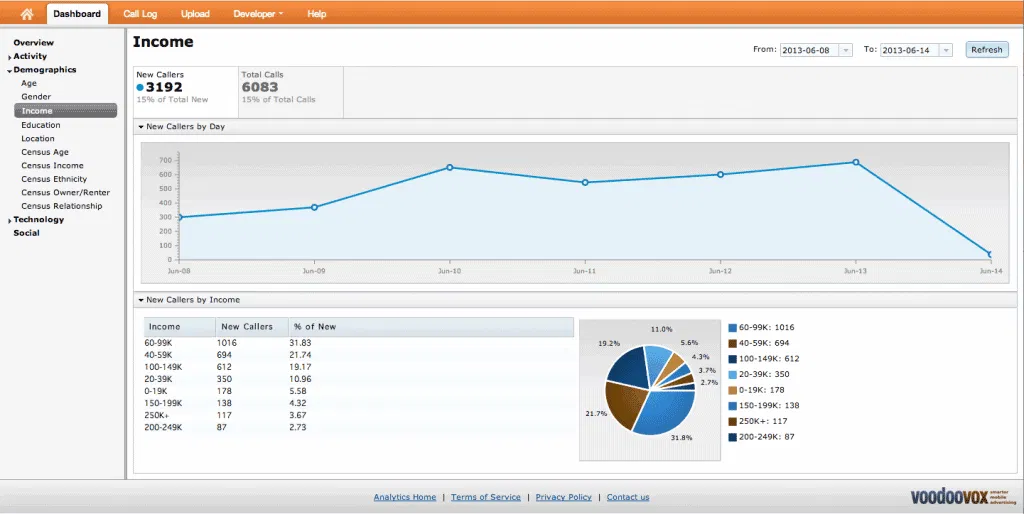Click the blue New Callers indicator dot
The image size is (1024, 514).
141,87
